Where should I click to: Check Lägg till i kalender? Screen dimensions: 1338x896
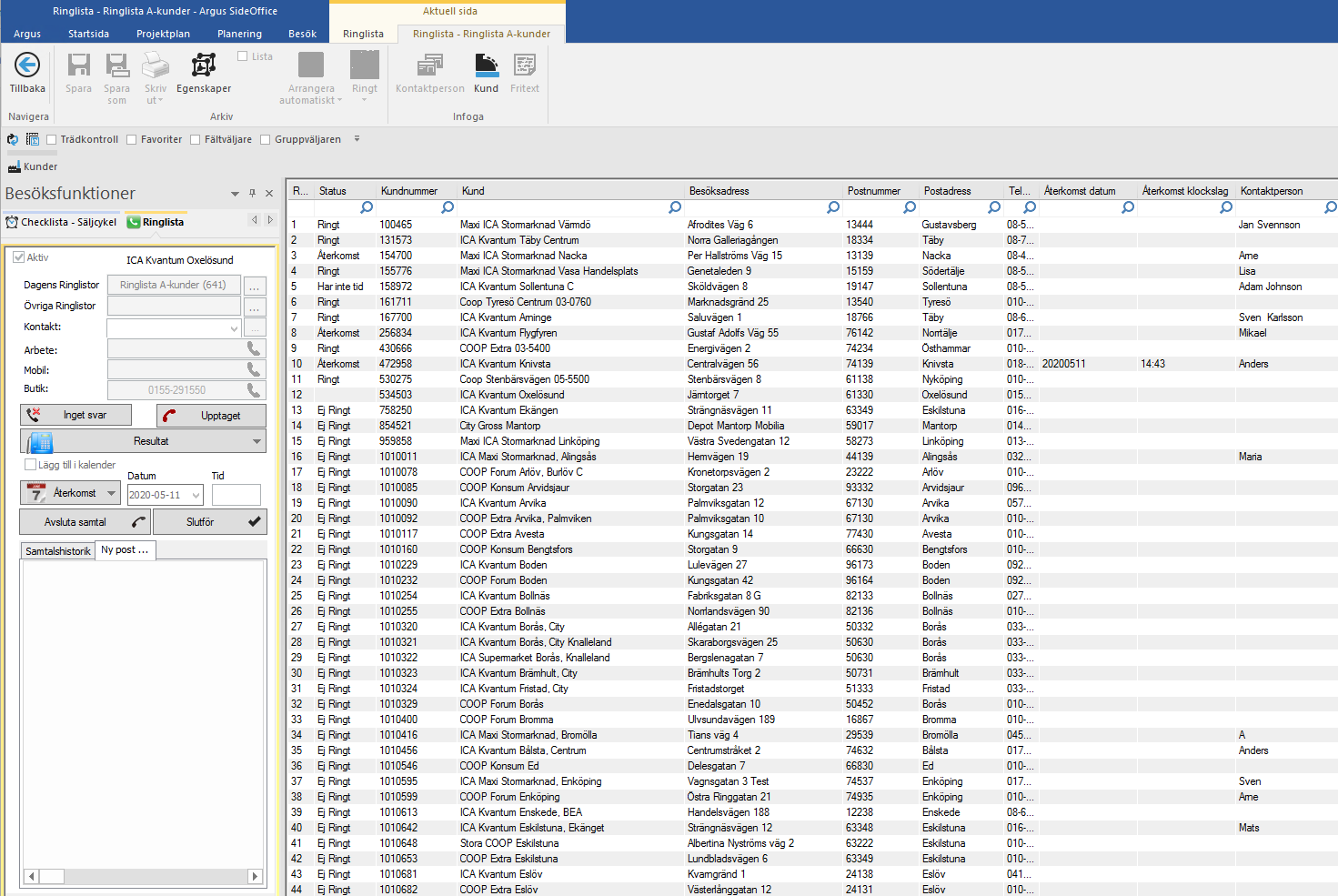pyautogui.click(x=30, y=465)
